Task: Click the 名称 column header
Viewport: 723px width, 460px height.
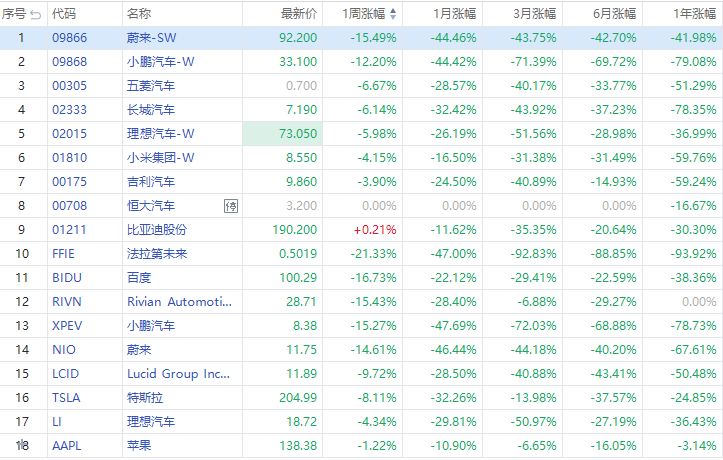Action: [x=139, y=14]
